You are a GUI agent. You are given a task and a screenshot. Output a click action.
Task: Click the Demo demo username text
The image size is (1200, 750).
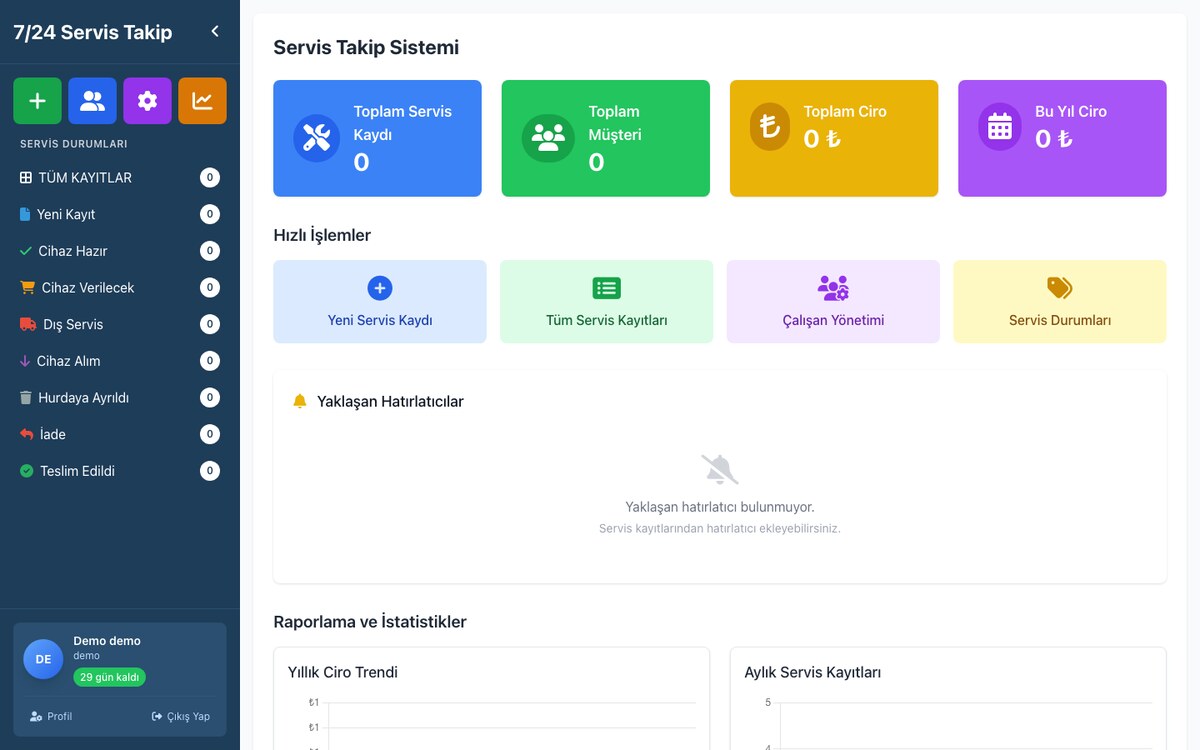click(x=107, y=641)
